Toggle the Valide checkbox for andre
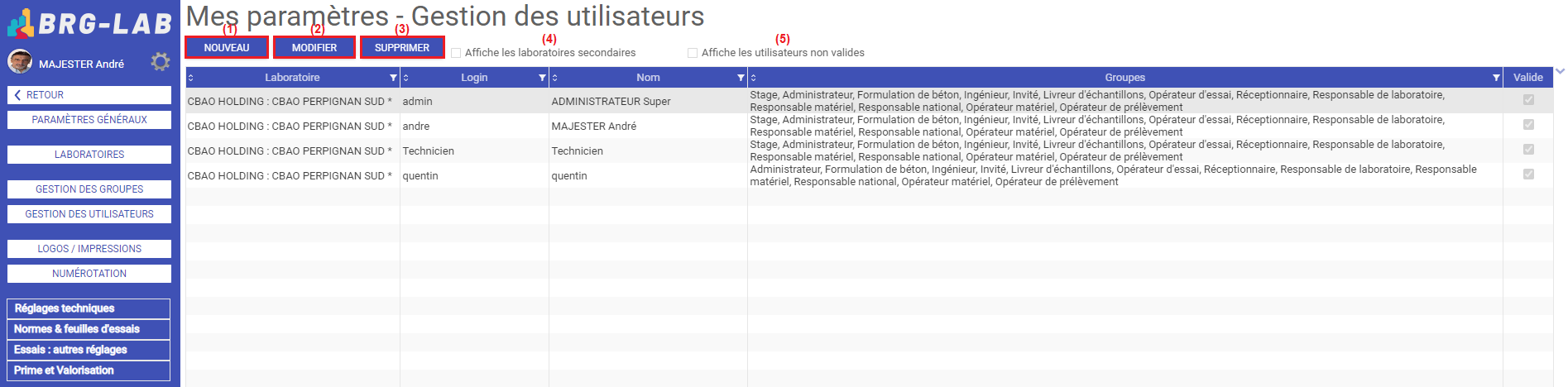The image size is (1568, 387). click(1528, 125)
